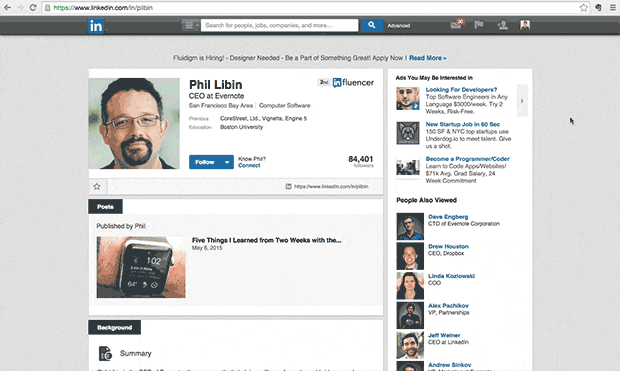The image size is (620, 371).
Task: Open the Chrome hamburger menu
Action: click(612, 8)
